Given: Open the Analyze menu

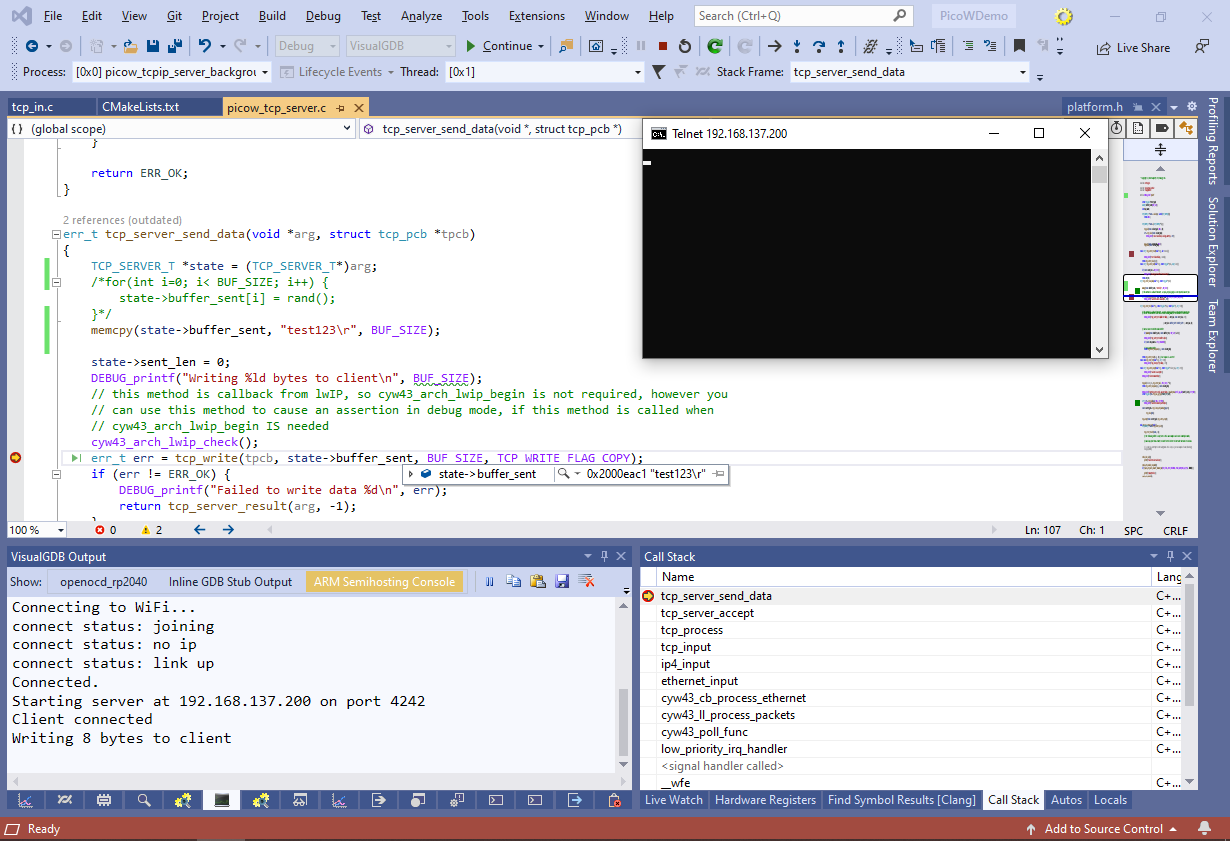Looking at the screenshot, I should point(421,16).
